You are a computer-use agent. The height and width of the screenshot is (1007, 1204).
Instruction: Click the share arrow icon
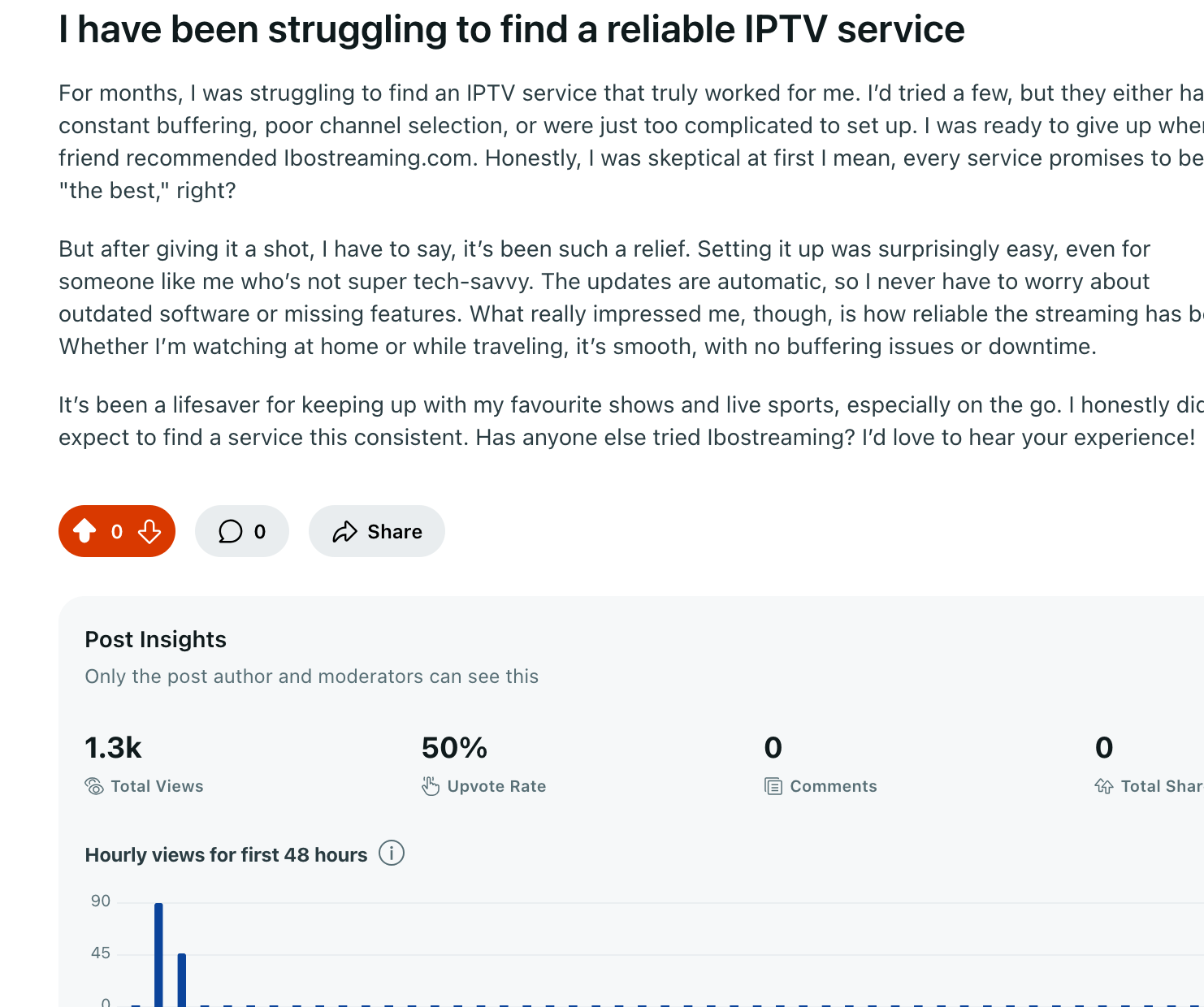(x=345, y=532)
